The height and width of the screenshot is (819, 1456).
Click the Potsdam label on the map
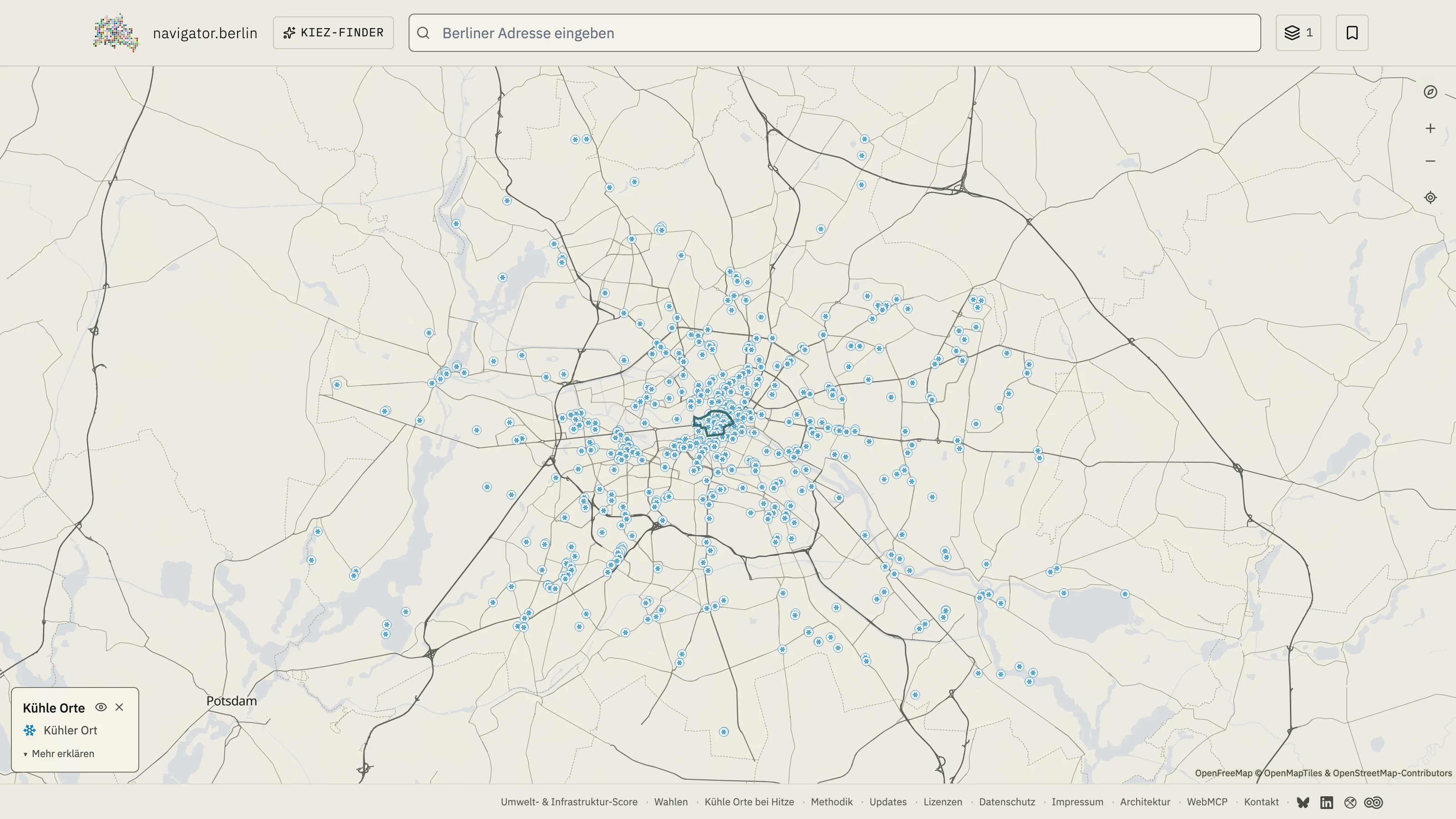(x=232, y=701)
